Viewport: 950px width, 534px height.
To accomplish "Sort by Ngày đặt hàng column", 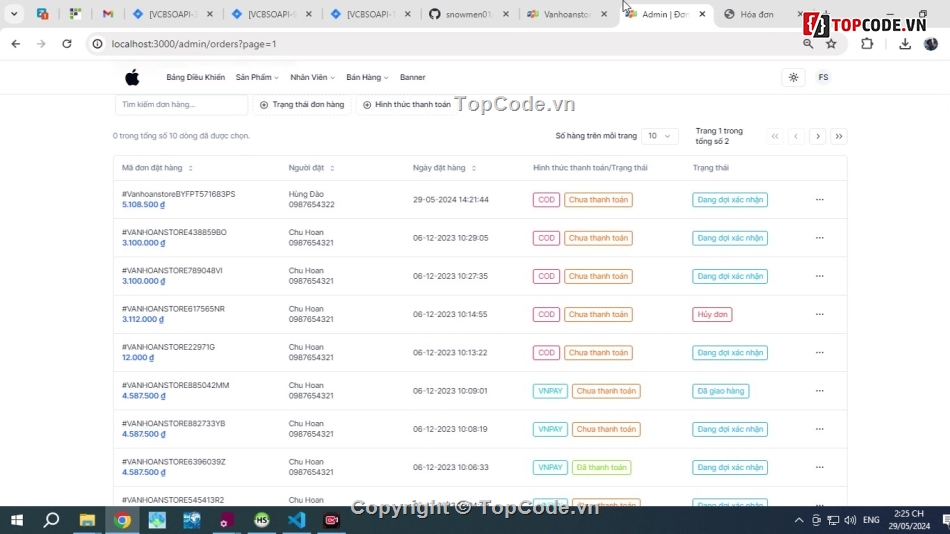I will tap(444, 168).
